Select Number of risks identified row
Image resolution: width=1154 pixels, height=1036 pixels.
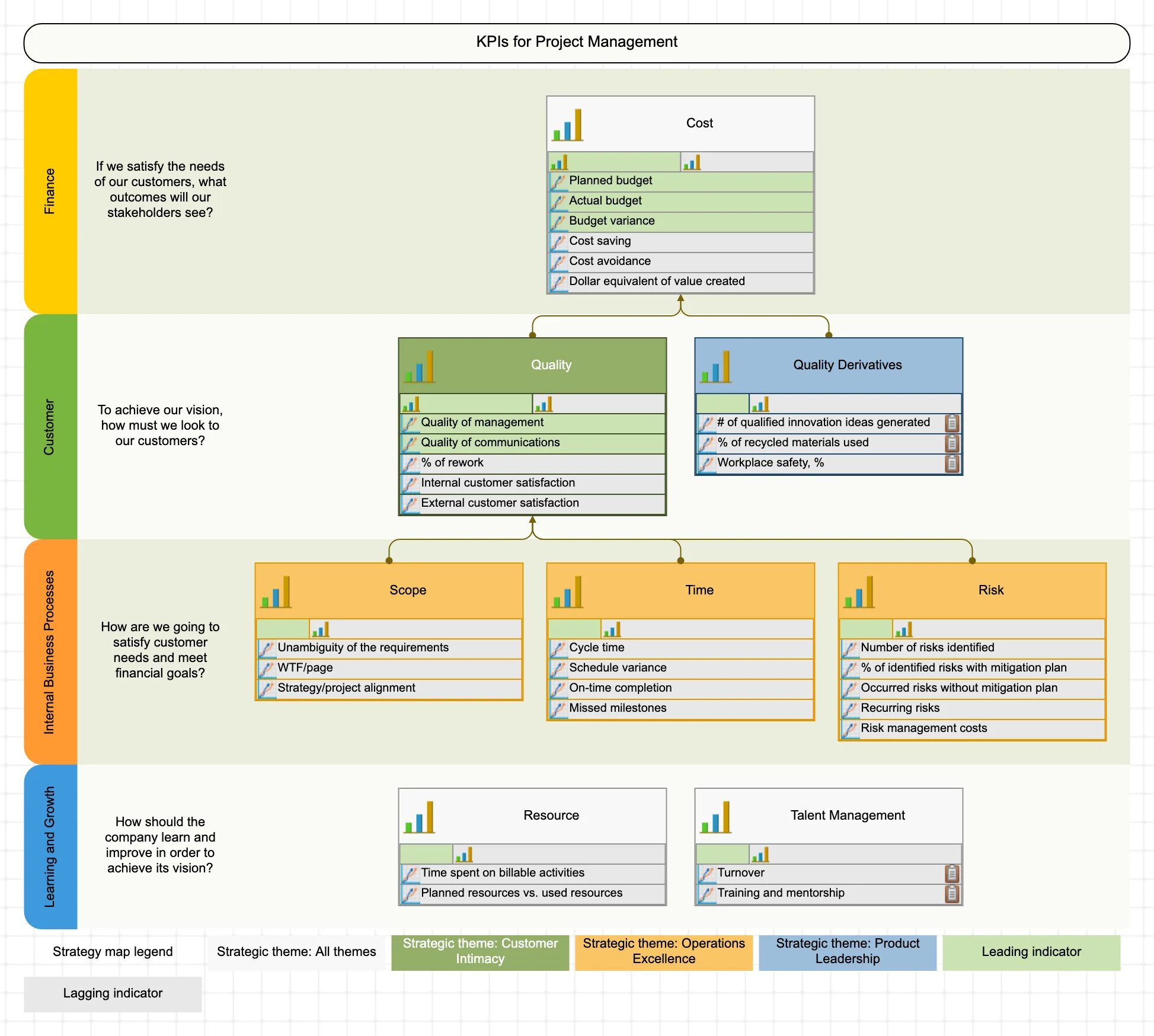[972, 648]
